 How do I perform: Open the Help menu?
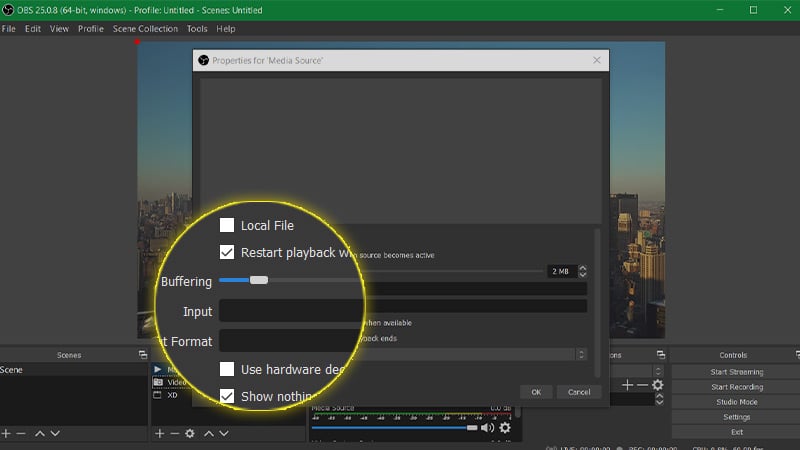click(226, 29)
